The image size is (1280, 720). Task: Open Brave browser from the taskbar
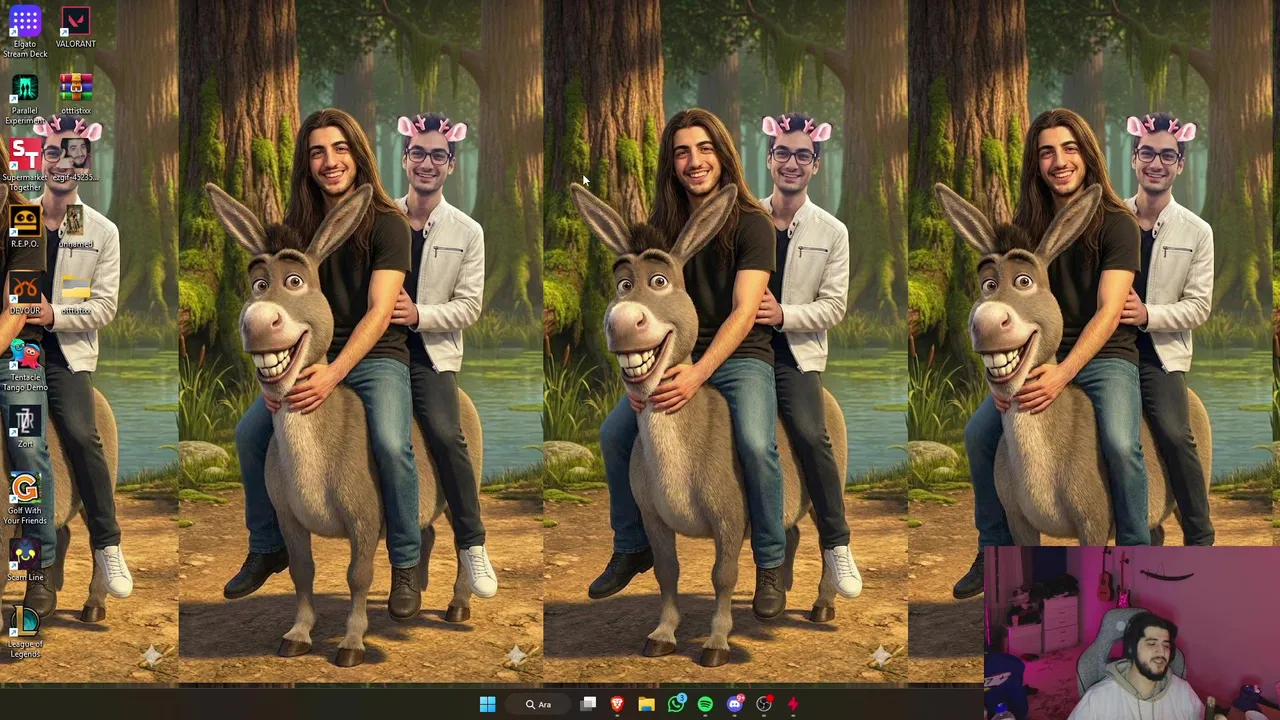point(617,704)
